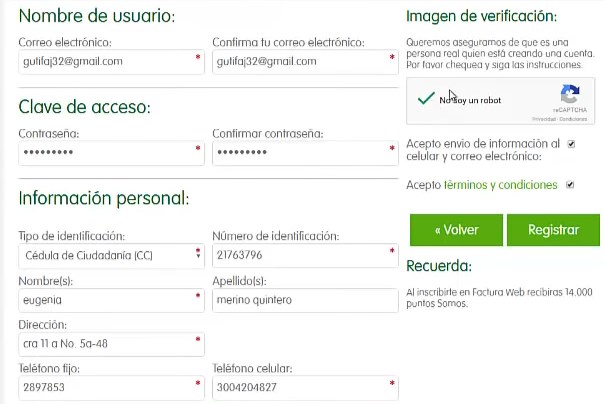Click the Dirección address field

[111, 344]
